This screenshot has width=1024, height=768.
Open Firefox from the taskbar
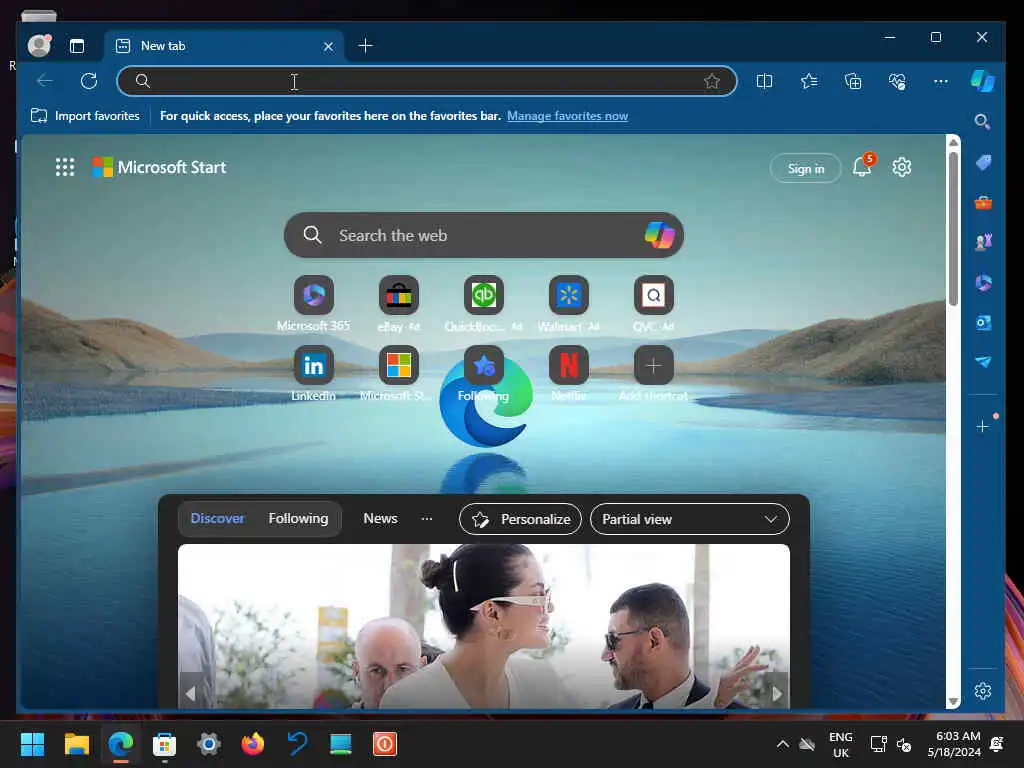[253, 744]
